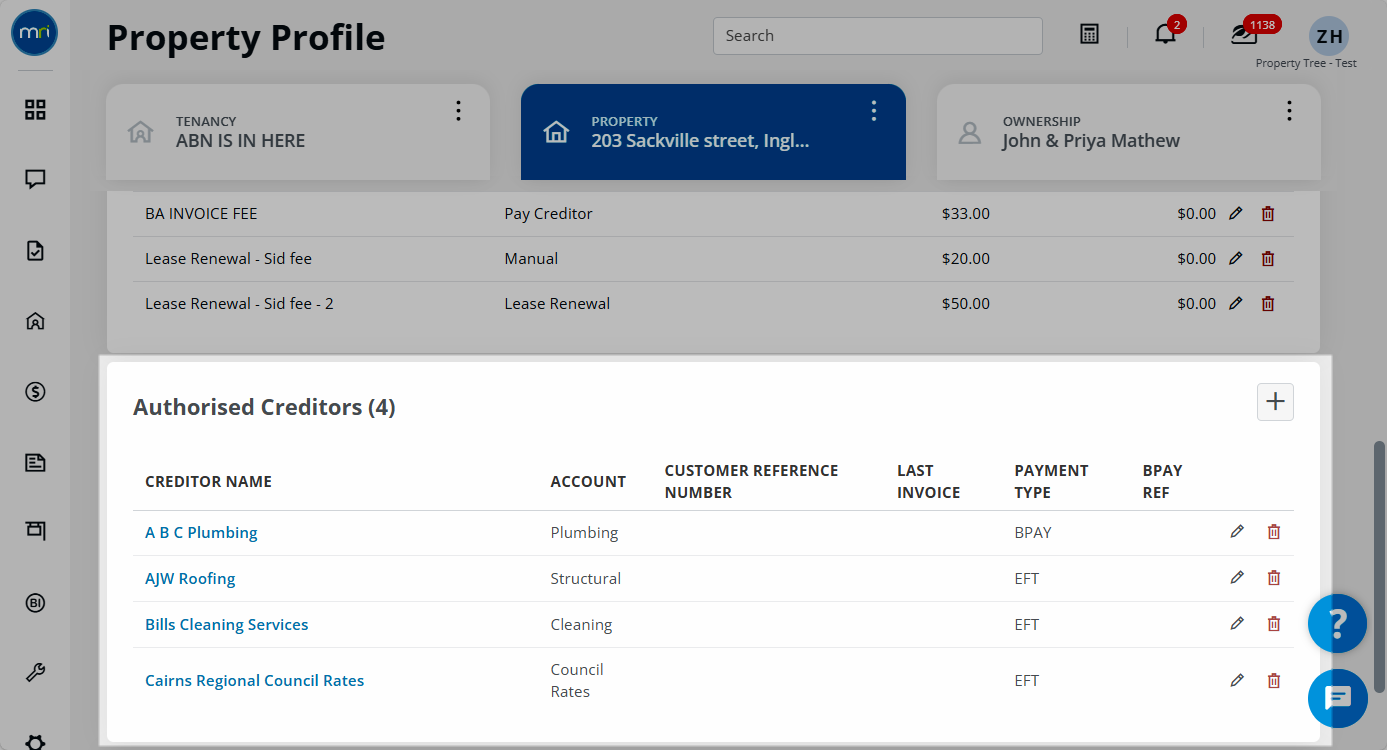
Task: Open the help question mark button
Action: click(1338, 624)
